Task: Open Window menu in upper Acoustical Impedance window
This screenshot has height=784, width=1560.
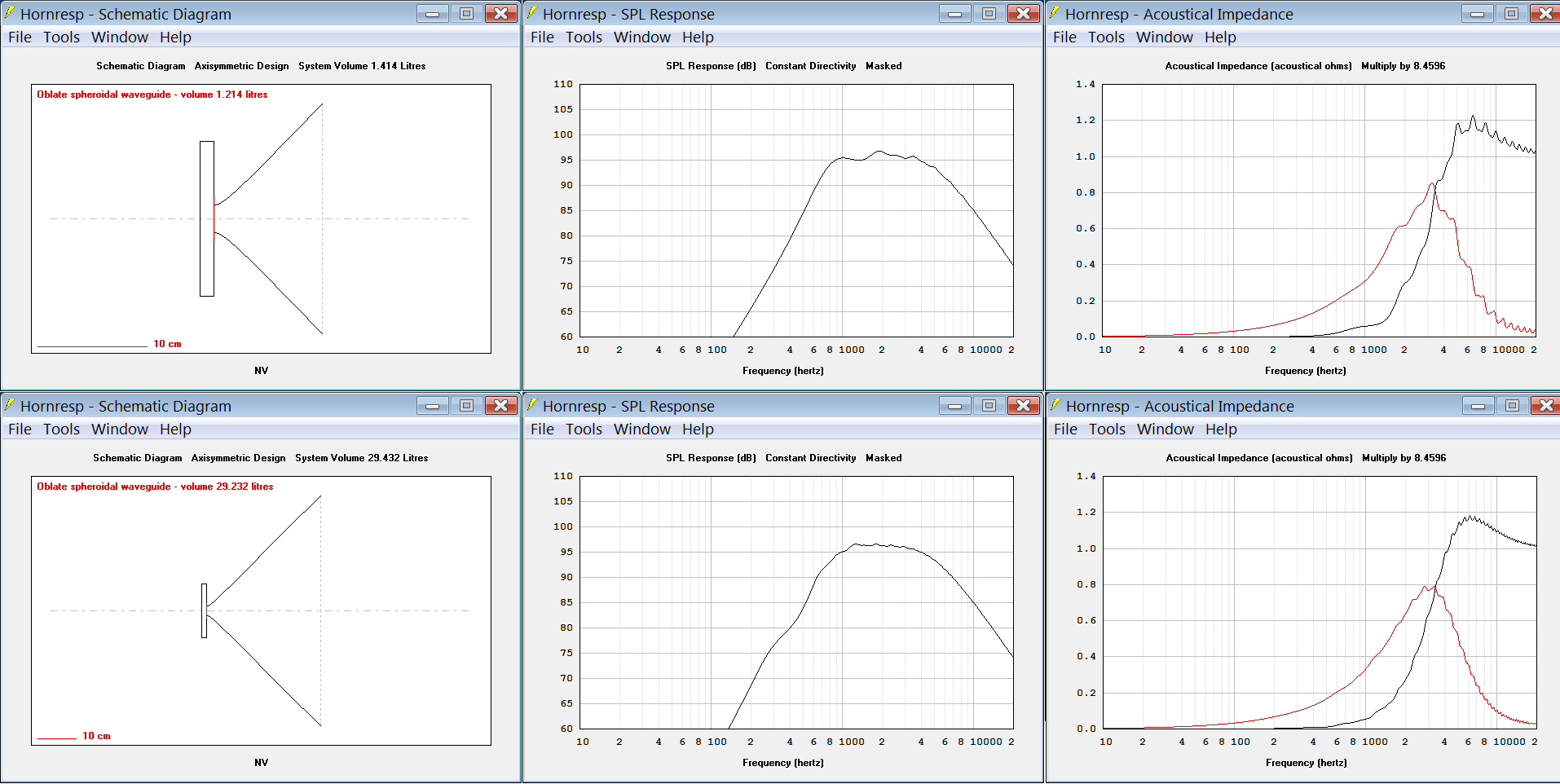Action: tap(1165, 37)
